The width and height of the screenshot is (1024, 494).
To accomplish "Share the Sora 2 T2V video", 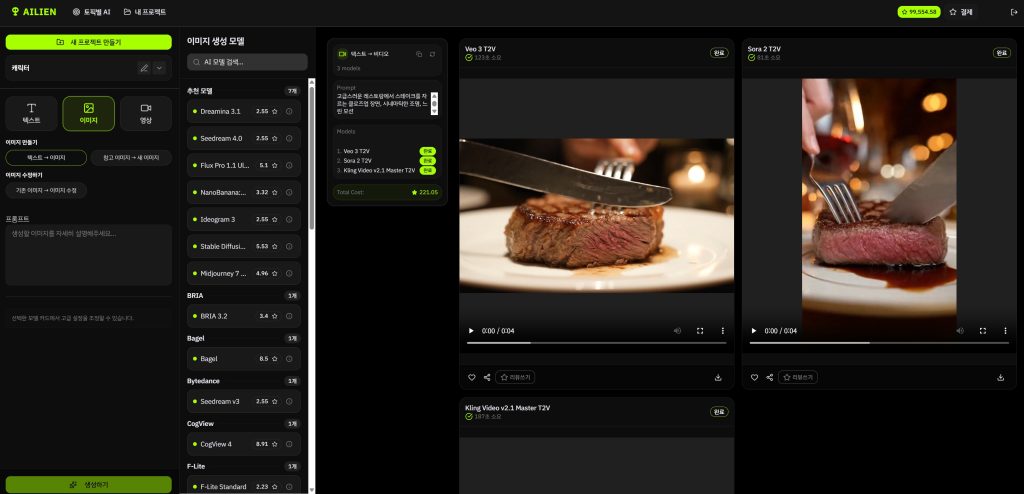I will tap(769, 378).
